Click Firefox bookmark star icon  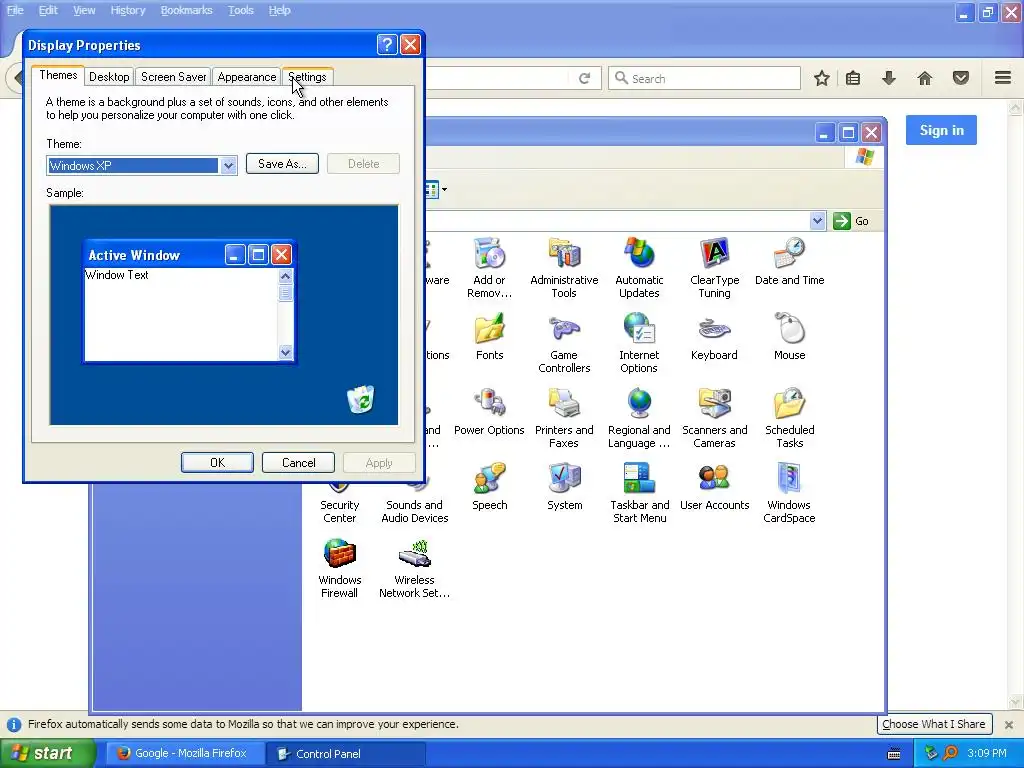click(x=822, y=78)
